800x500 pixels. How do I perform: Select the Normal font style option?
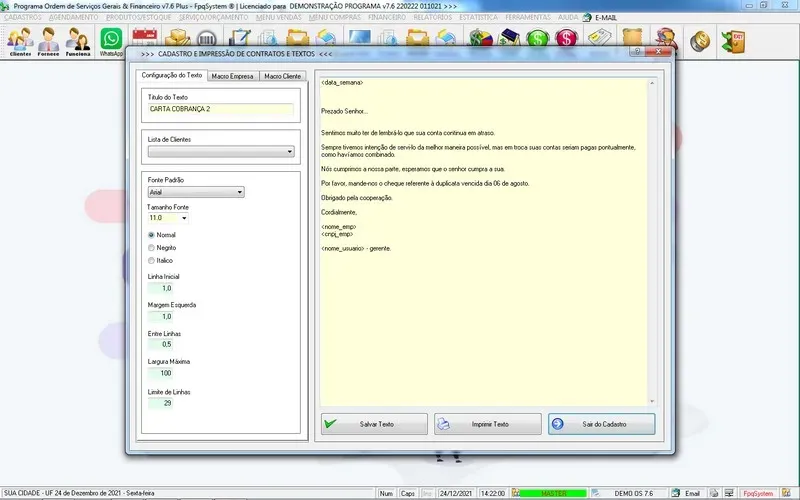click(x=151, y=234)
